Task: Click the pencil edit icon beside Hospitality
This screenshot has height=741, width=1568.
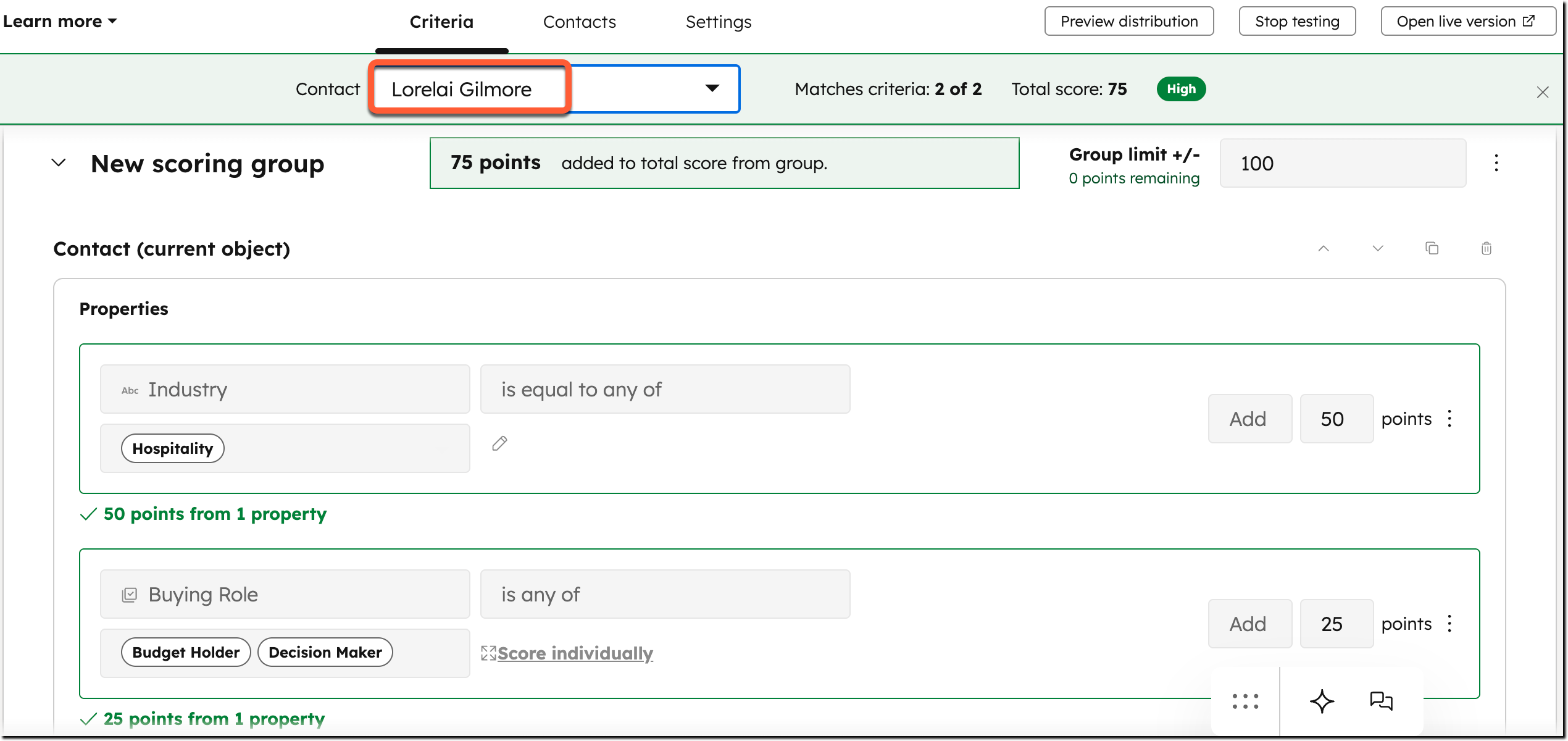Action: coord(499,443)
